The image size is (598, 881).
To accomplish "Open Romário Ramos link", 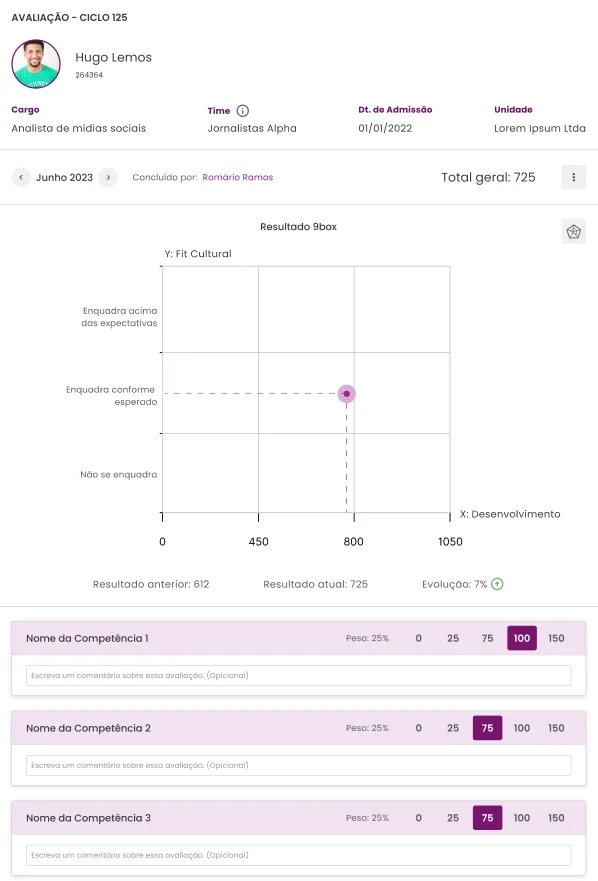I will (x=238, y=177).
